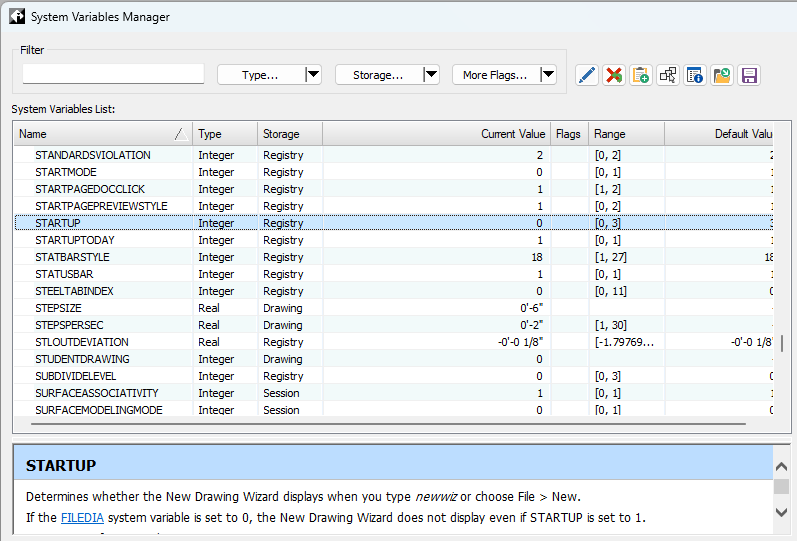
Task: Click the select-multiple squares with cursor icon
Action: click(x=668, y=75)
